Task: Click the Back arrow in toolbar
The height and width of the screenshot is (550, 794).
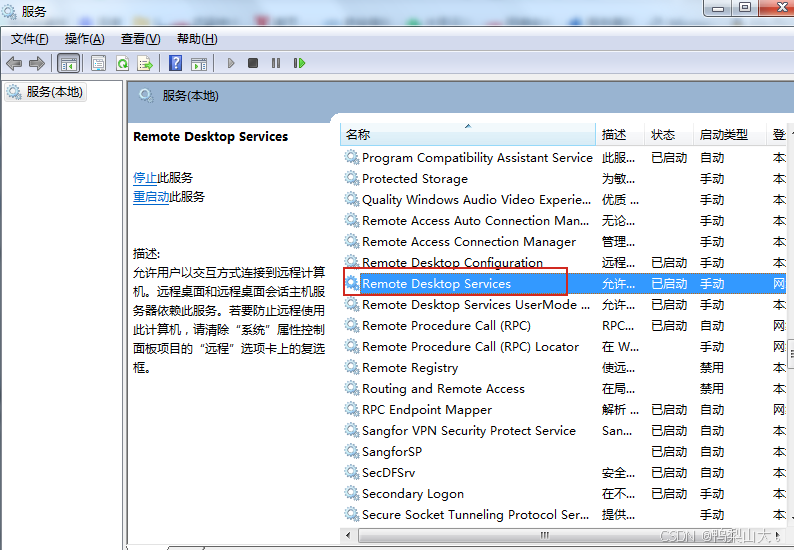Action: click(x=14, y=63)
